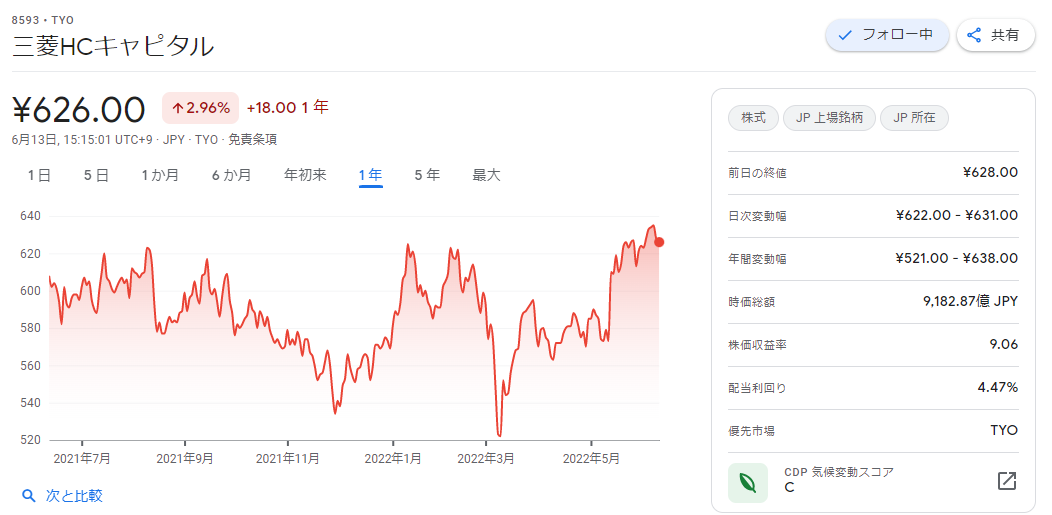
Task: Click the checkmark in フォロー中 button
Action: pyautogui.click(x=845, y=35)
